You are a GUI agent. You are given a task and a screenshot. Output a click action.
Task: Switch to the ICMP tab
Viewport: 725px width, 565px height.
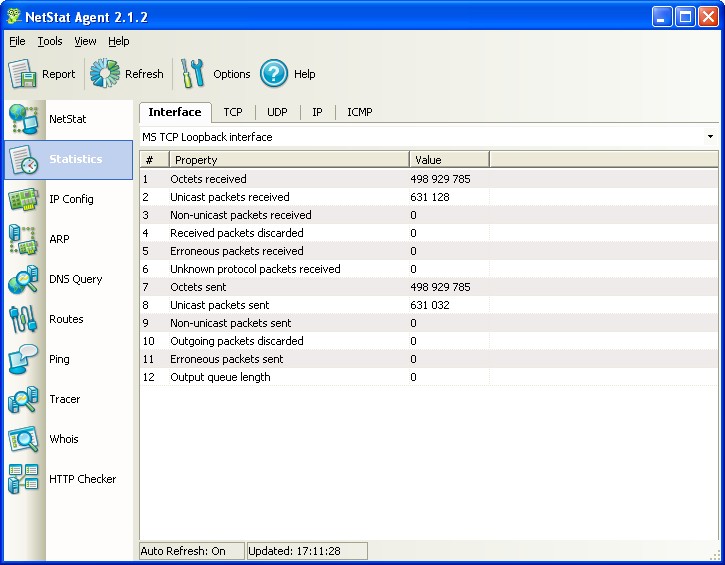[360, 112]
